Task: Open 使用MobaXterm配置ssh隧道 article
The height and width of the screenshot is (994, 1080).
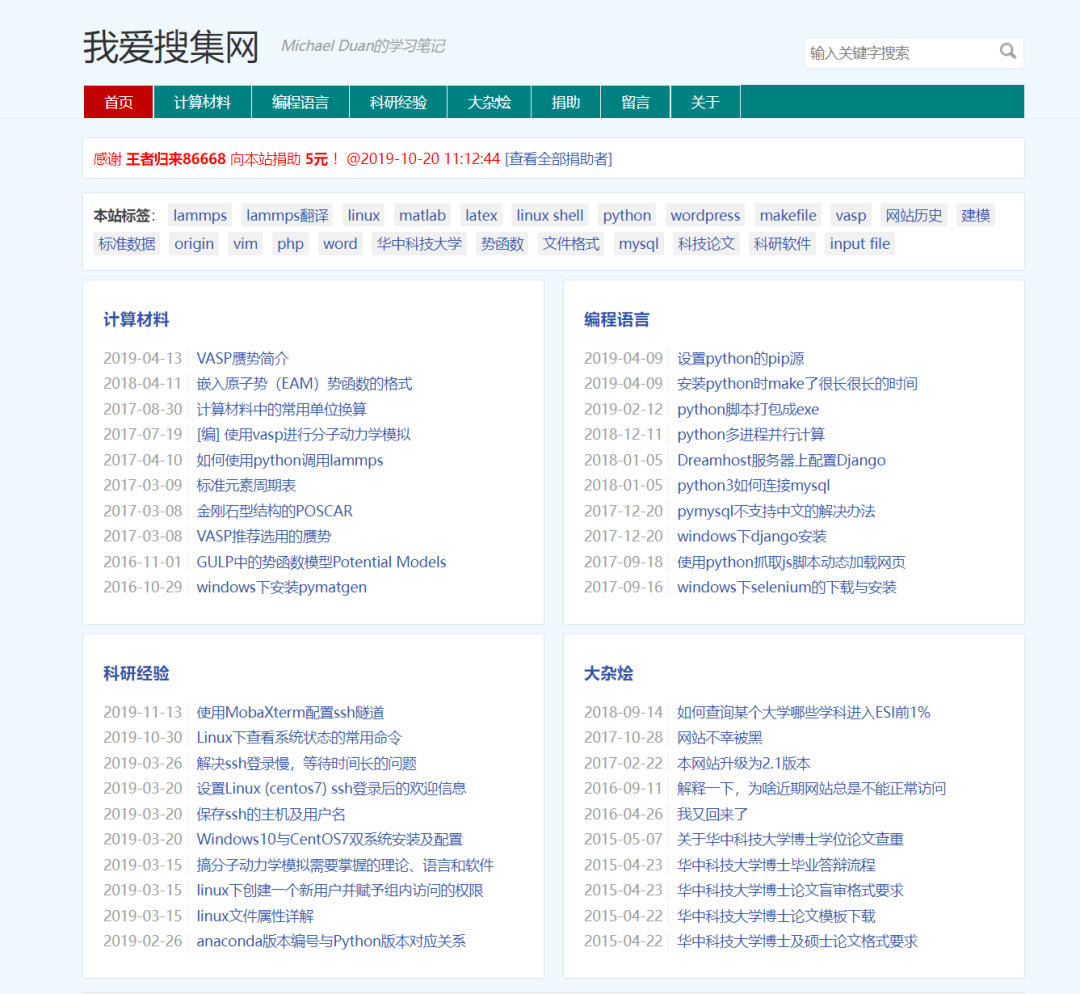Action: pyautogui.click(x=290, y=712)
